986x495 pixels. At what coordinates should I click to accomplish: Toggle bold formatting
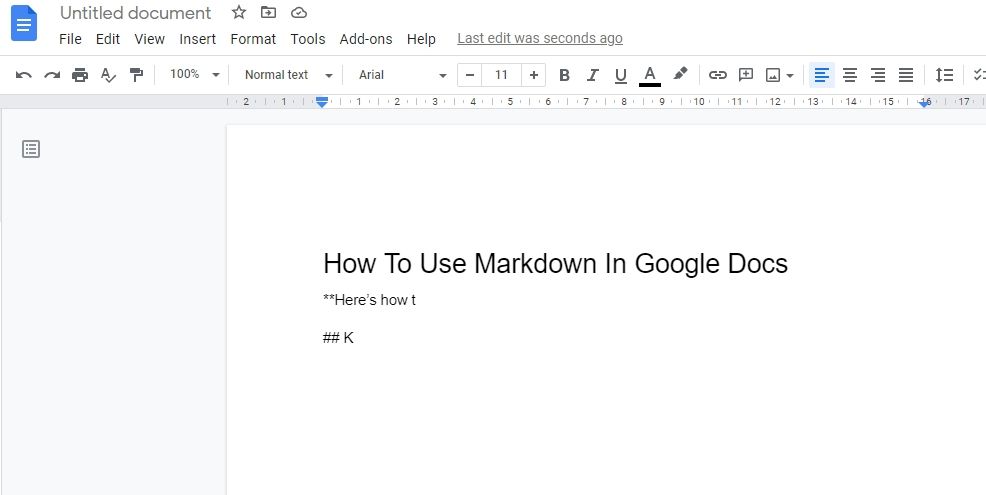point(564,75)
